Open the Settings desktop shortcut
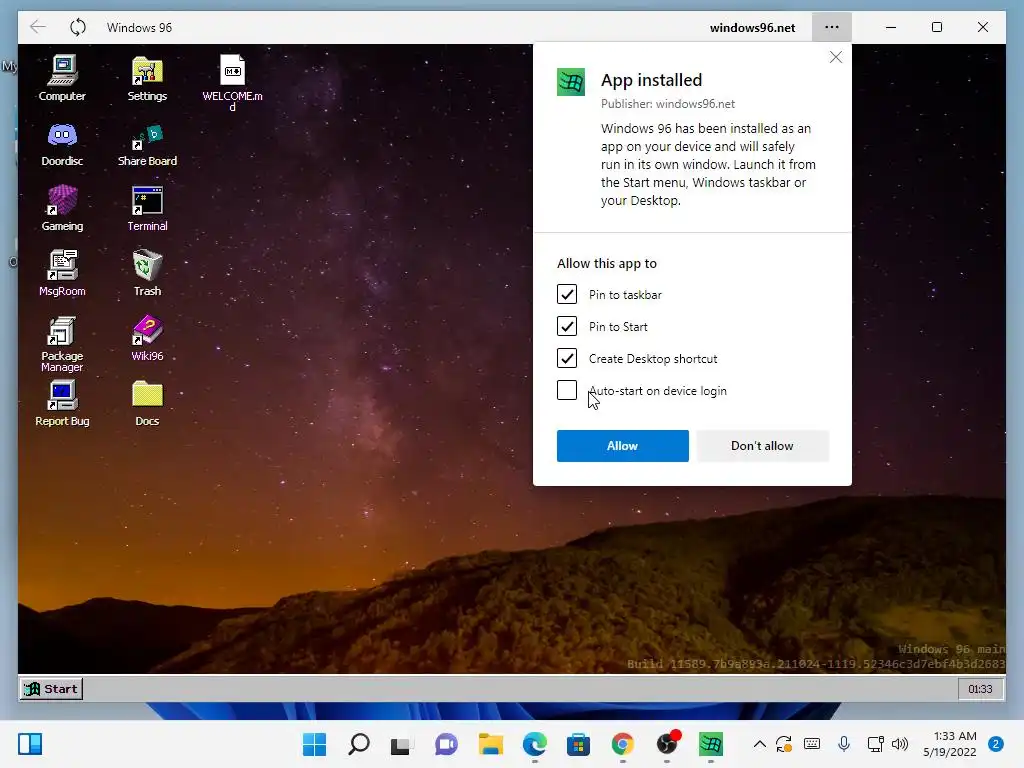Screen dimensions: 1024x768 [x=147, y=78]
